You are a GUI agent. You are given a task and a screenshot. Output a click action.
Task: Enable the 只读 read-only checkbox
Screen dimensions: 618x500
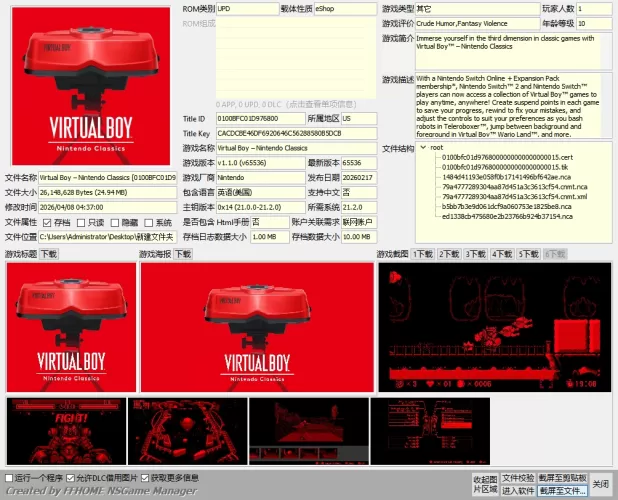(x=81, y=223)
